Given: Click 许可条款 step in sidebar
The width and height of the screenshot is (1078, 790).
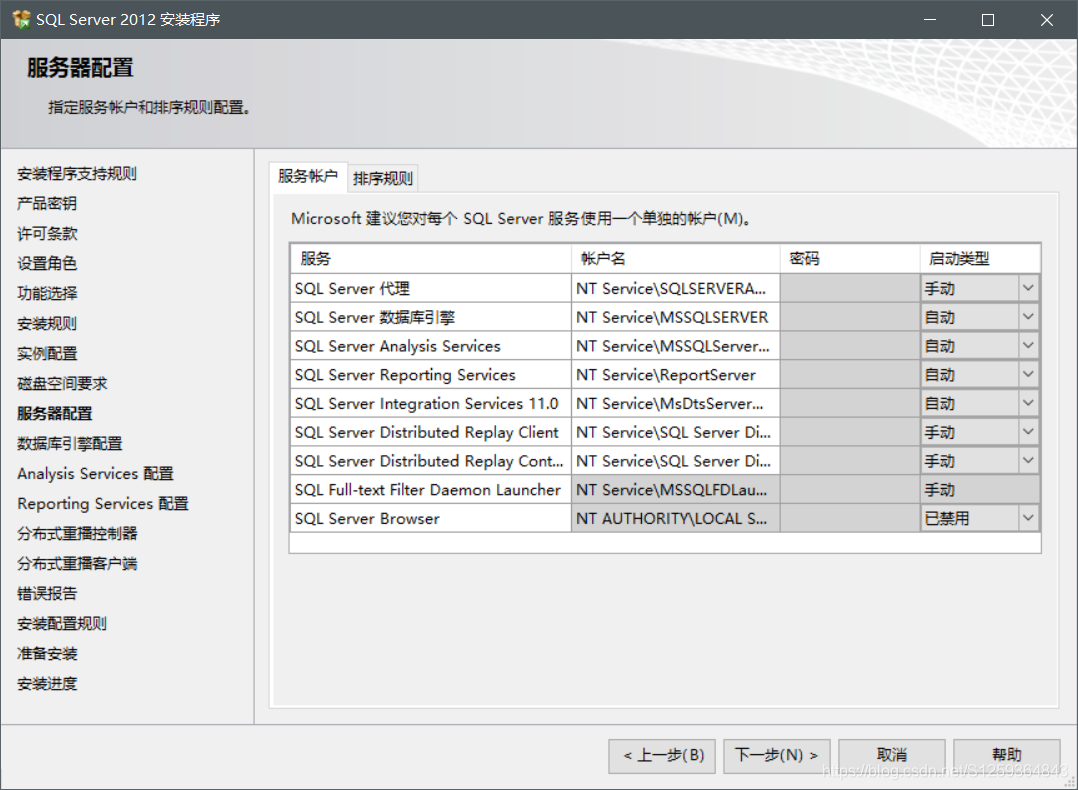Looking at the screenshot, I should pos(47,234).
